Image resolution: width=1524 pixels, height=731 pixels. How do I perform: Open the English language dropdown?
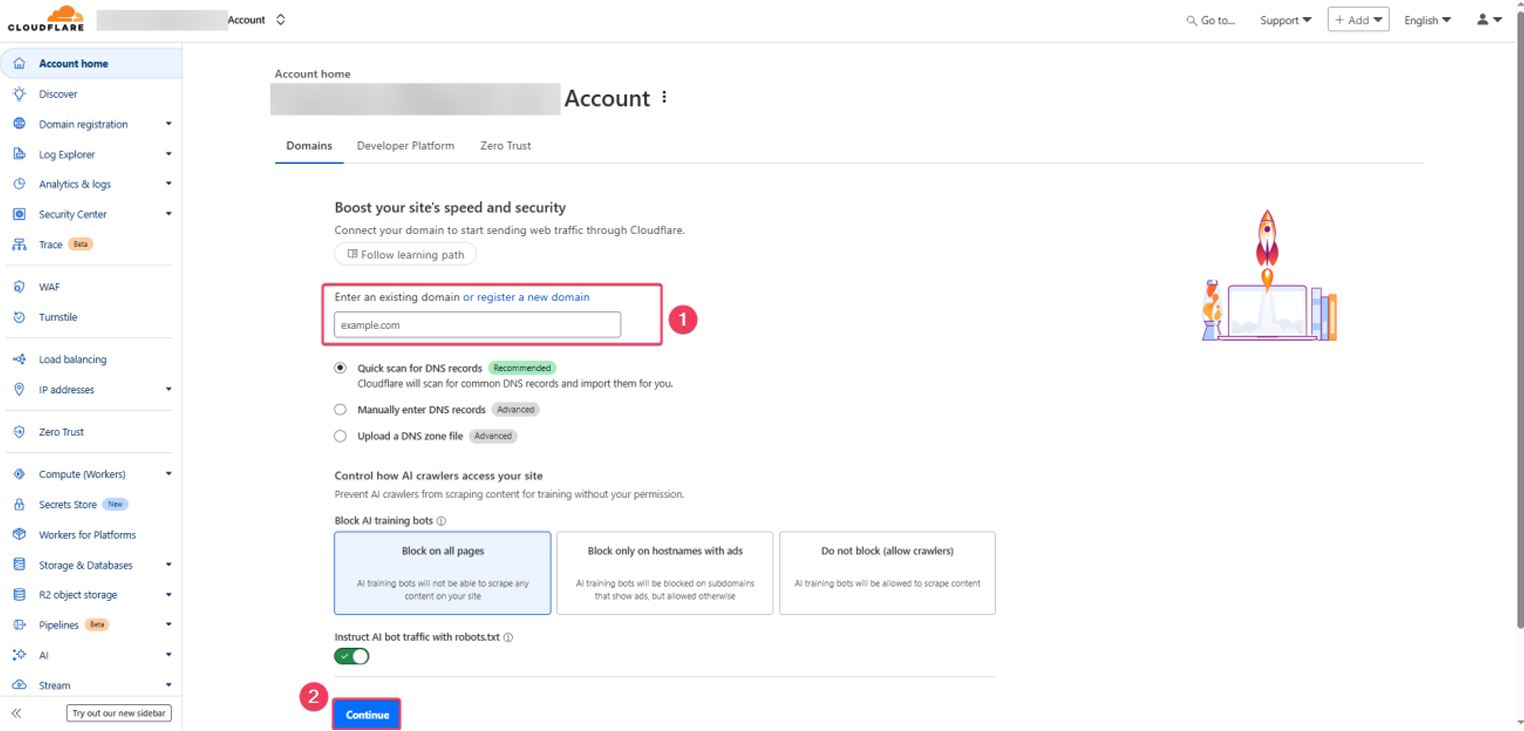pos(1428,20)
